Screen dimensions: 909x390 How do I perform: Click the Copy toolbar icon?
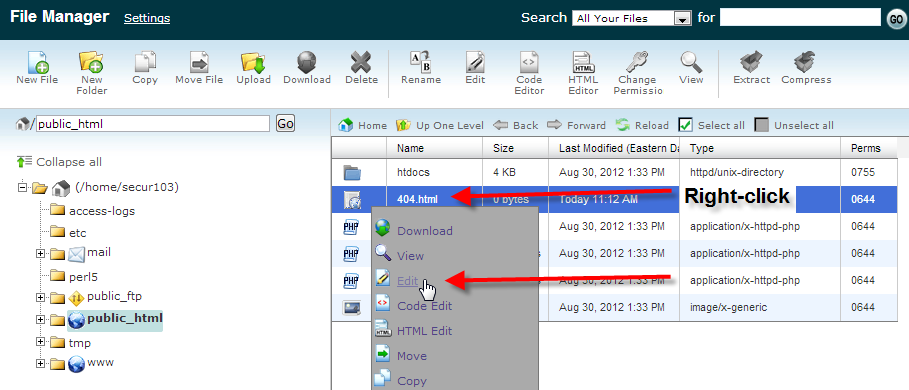[145, 61]
